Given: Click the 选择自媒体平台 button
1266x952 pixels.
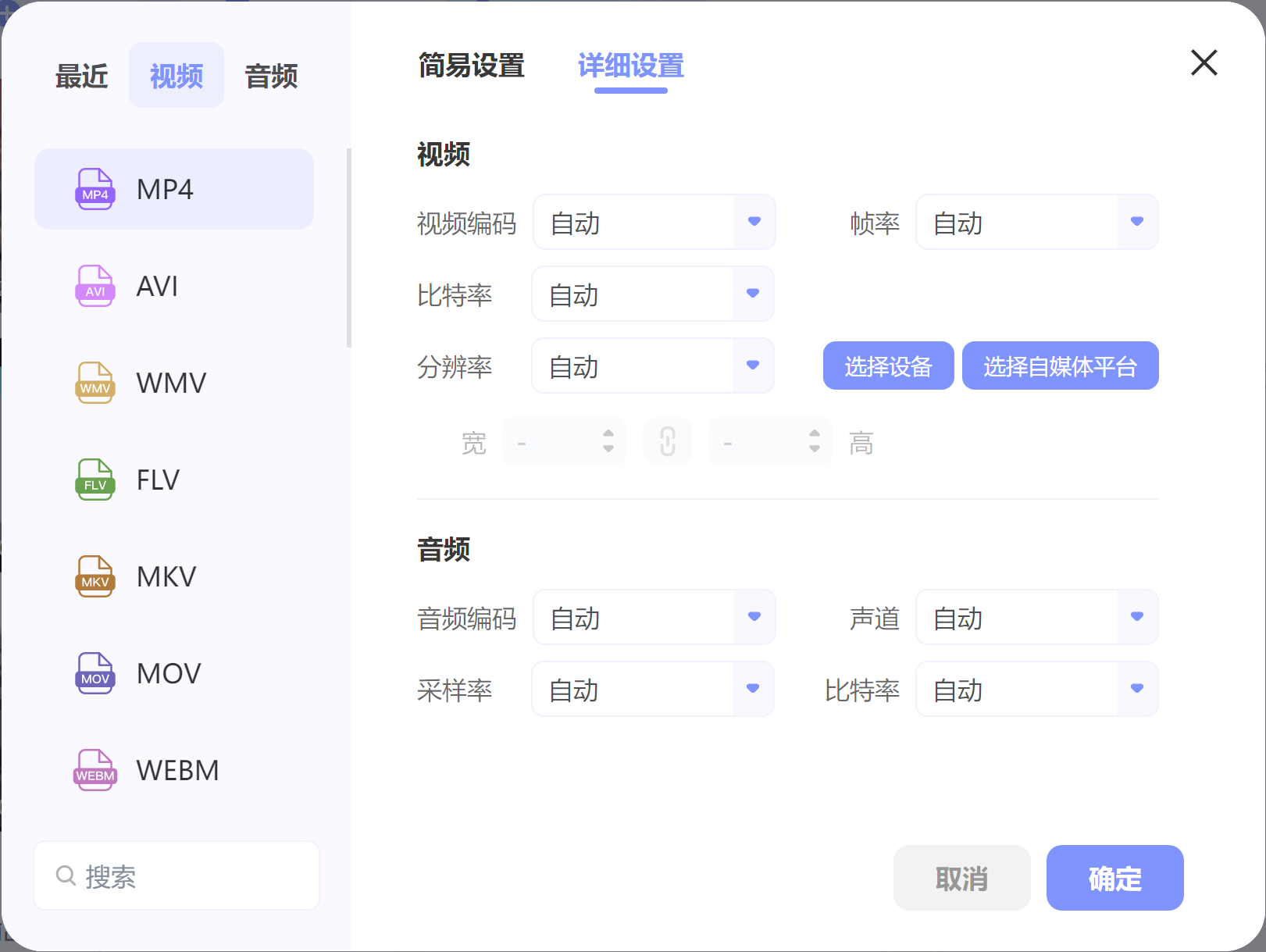Looking at the screenshot, I should [1060, 365].
